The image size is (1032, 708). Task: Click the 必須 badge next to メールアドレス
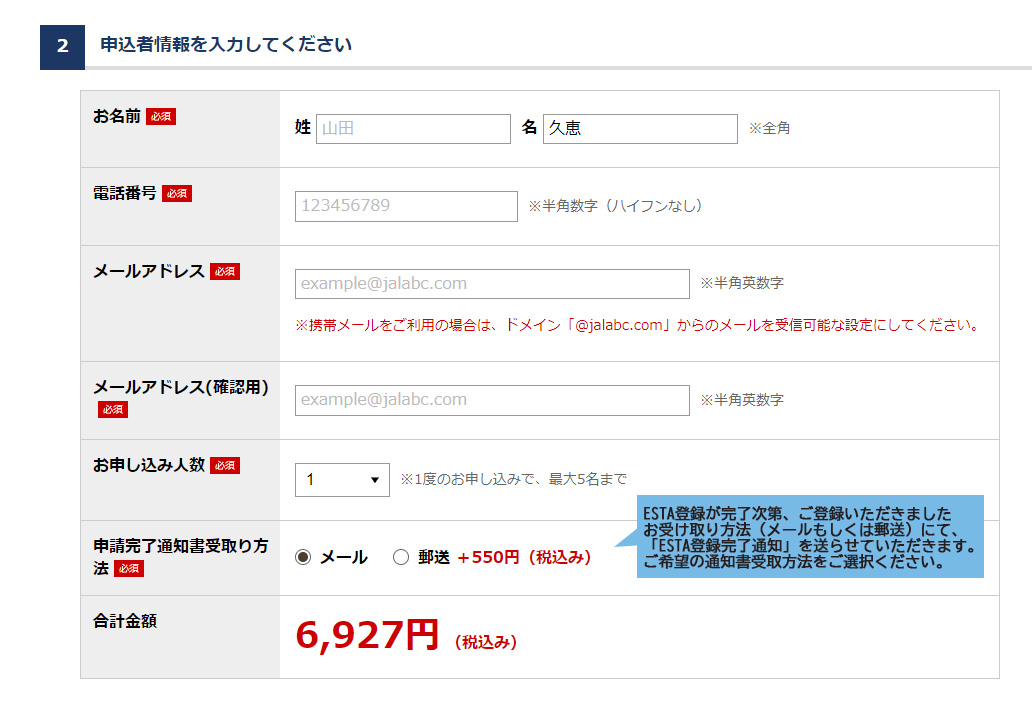225,272
